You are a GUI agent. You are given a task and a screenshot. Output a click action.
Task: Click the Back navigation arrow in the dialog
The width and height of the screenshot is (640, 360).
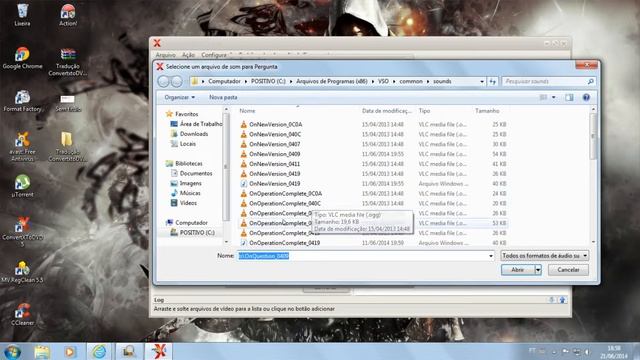[163, 81]
